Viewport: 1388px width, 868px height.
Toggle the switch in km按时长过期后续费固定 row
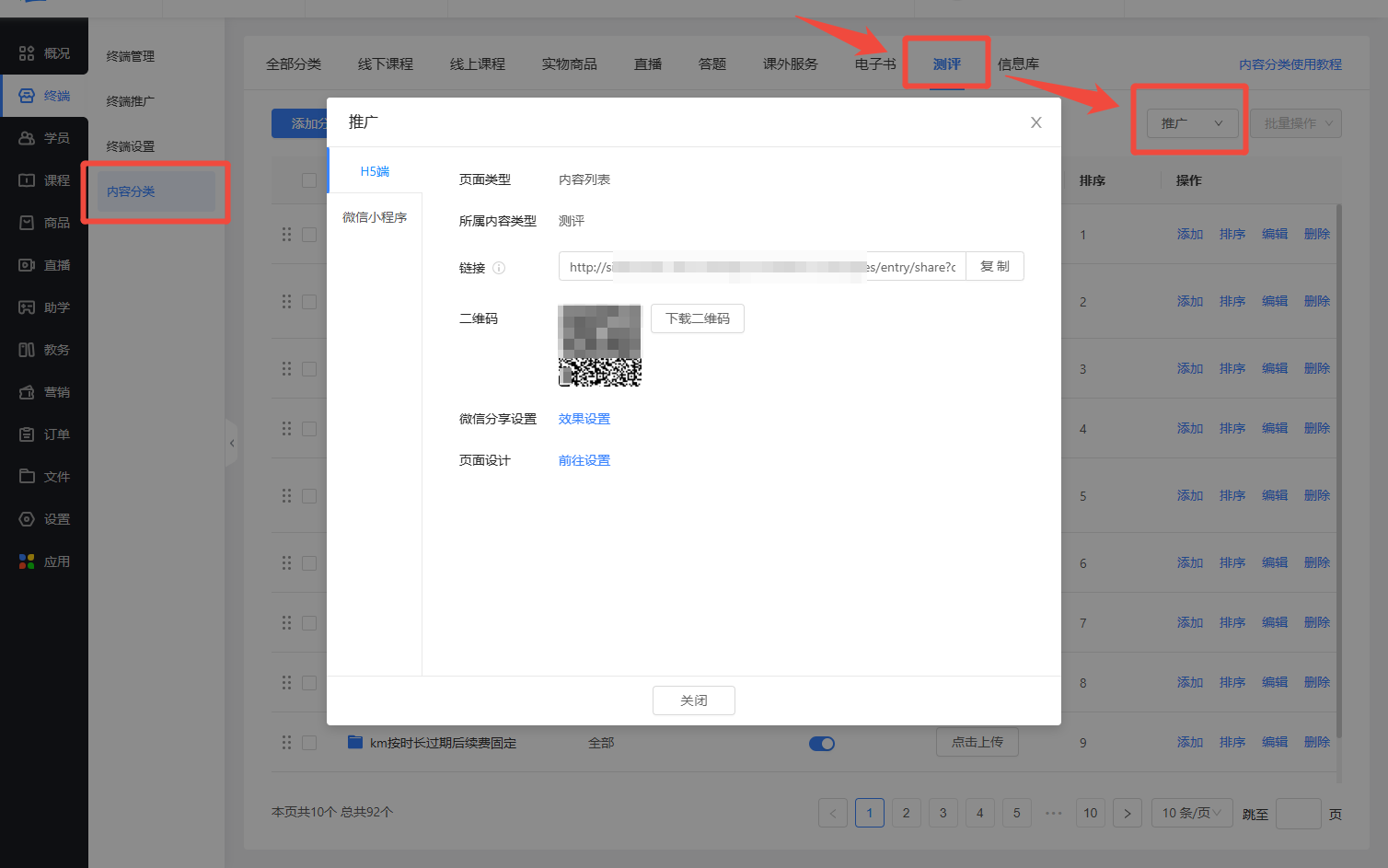tap(821, 744)
